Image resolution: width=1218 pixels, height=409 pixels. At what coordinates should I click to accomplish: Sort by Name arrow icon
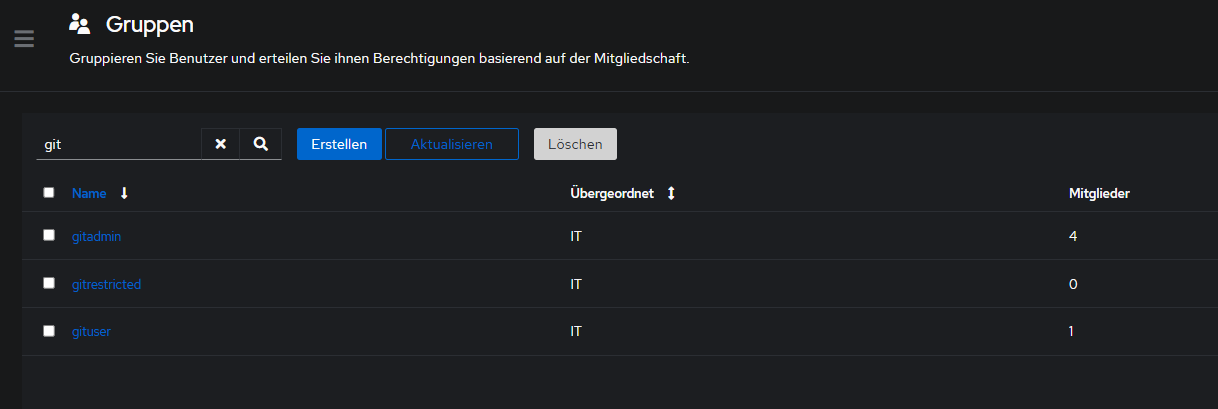[124, 193]
